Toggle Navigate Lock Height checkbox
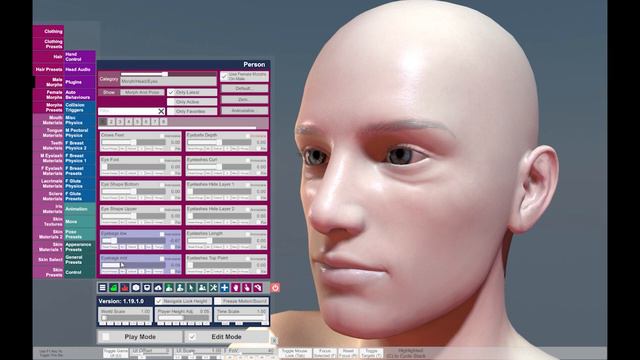Screen dimensions: 640x360 point(159,301)
